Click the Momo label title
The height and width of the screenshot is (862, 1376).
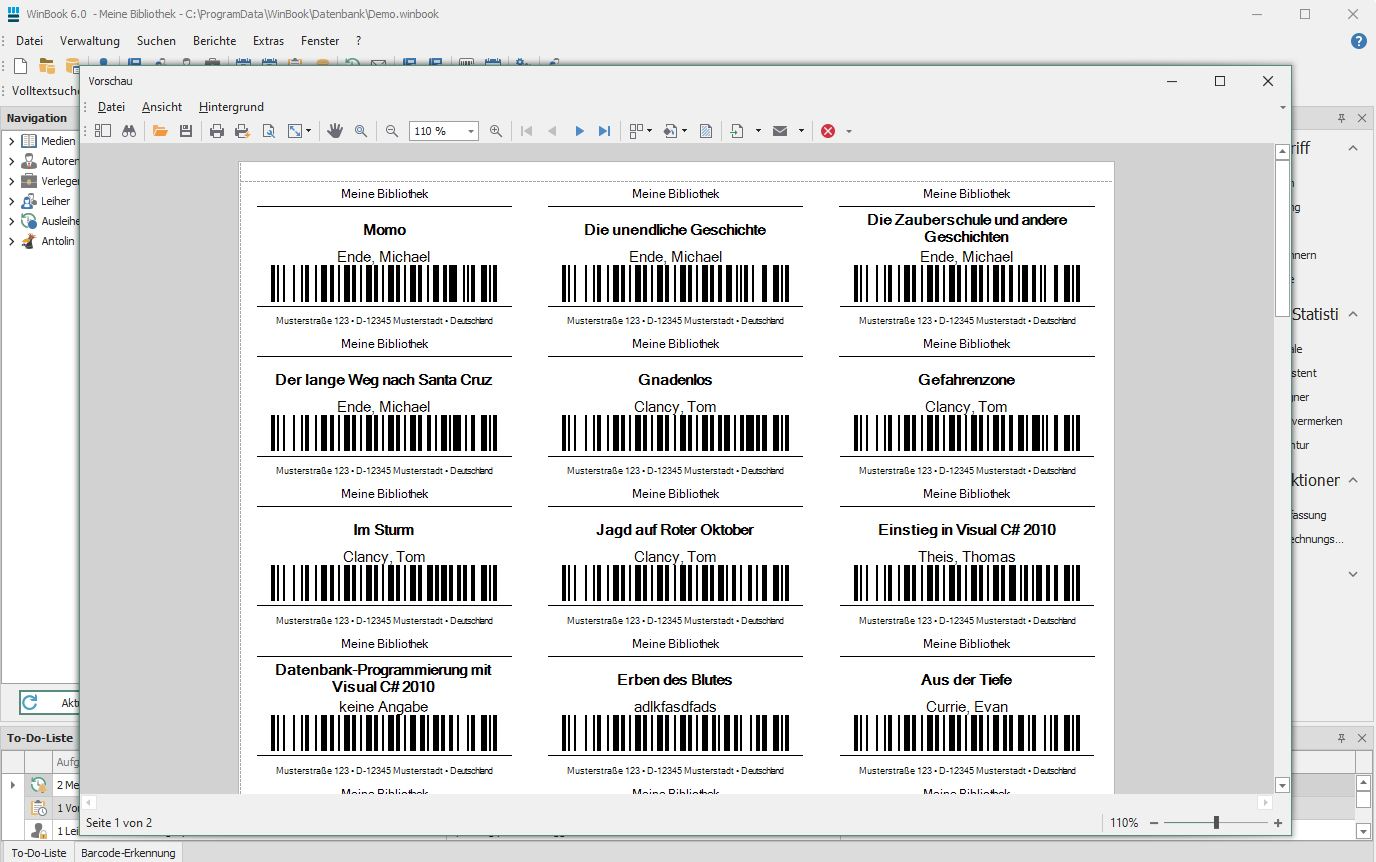tap(385, 230)
